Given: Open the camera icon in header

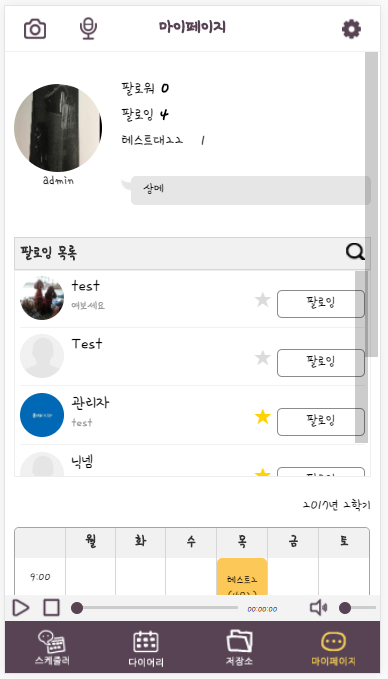Looking at the screenshot, I should point(35,29).
